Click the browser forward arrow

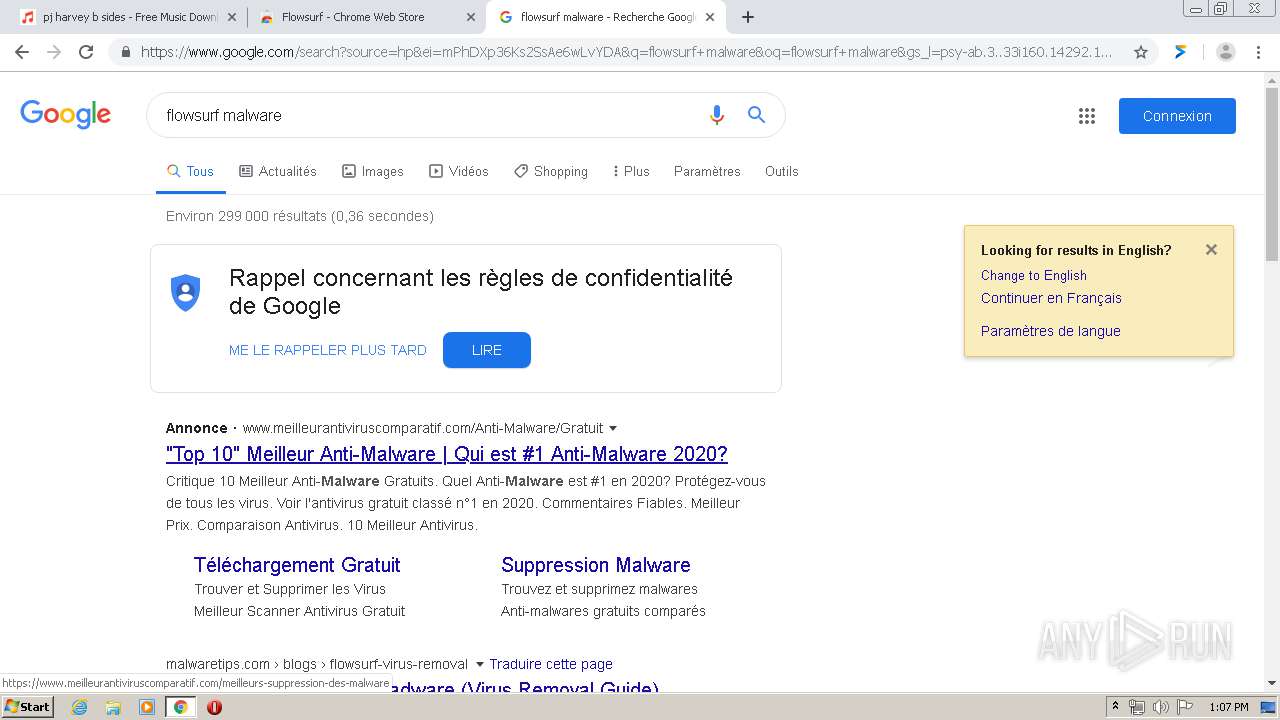pos(54,52)
